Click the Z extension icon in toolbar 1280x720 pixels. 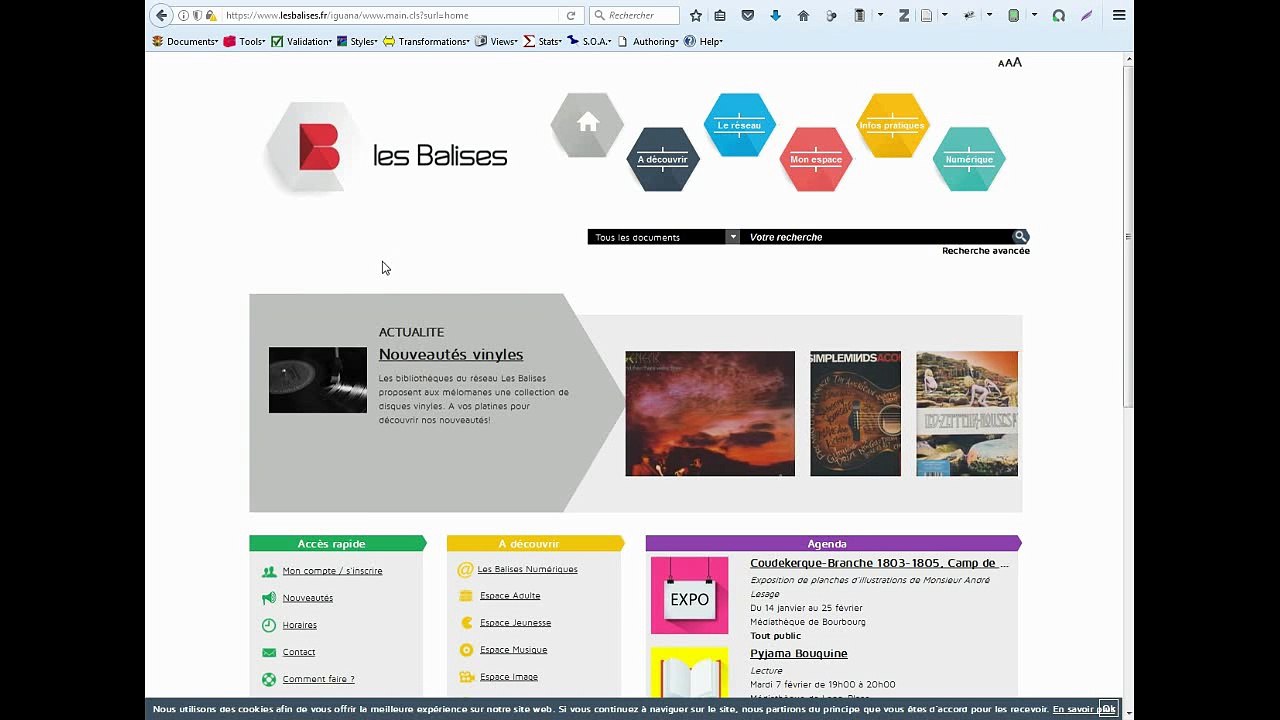904,15
